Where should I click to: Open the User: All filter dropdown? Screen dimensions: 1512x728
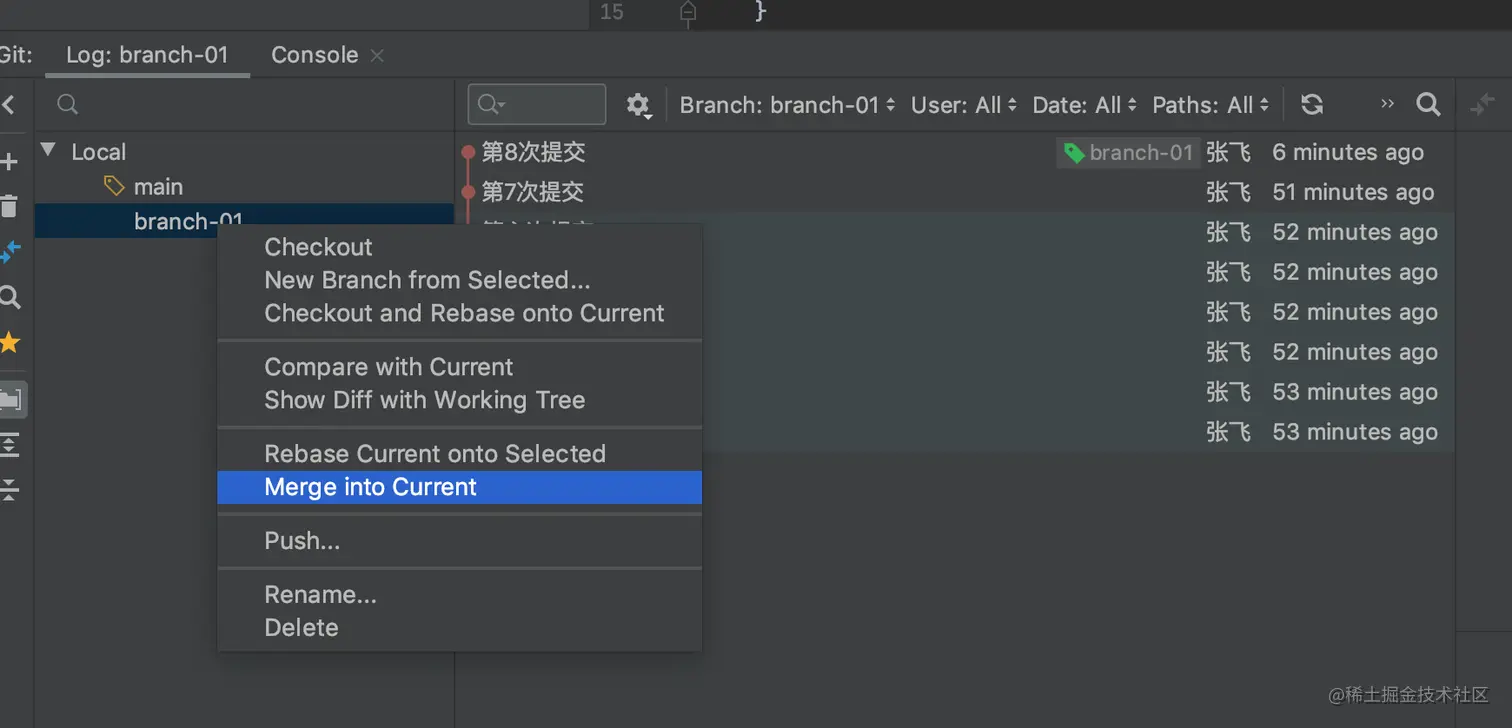click(963, 105)
